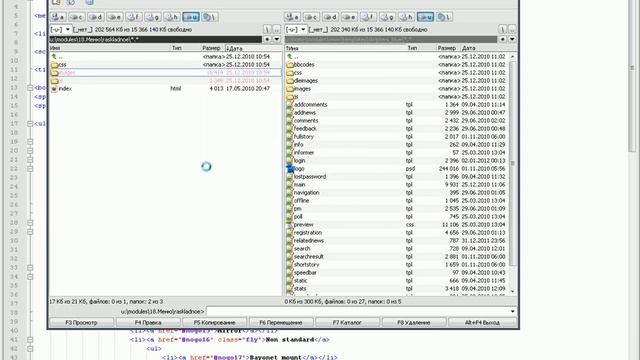The width and height of the screenshot is (640, 360).
Task: Select drive d in the left panel drive bar
Action: [96, 17]
